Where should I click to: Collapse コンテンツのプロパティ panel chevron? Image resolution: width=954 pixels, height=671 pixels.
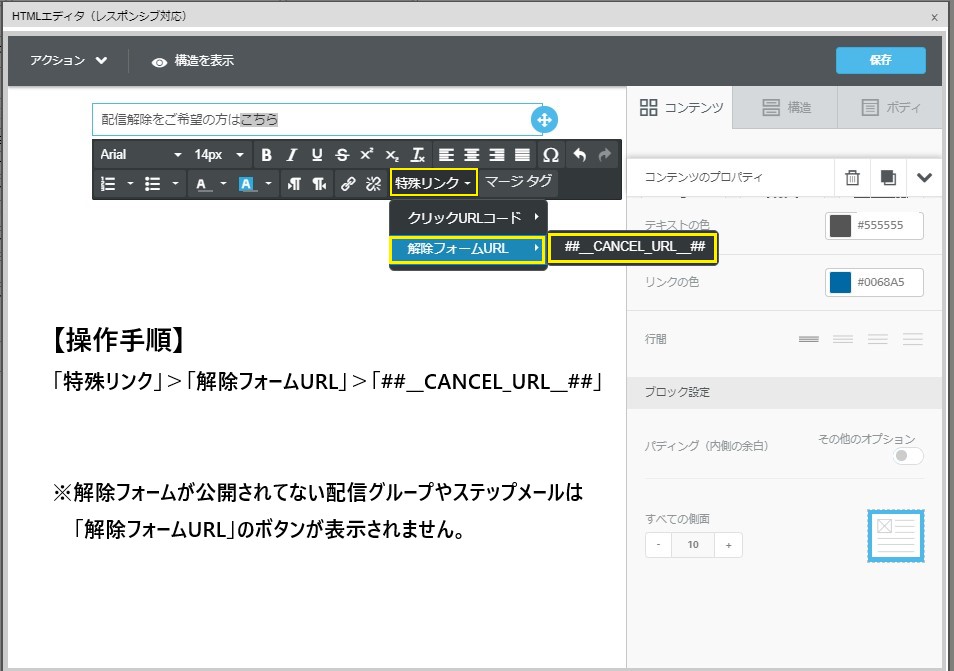coord(924,178)
